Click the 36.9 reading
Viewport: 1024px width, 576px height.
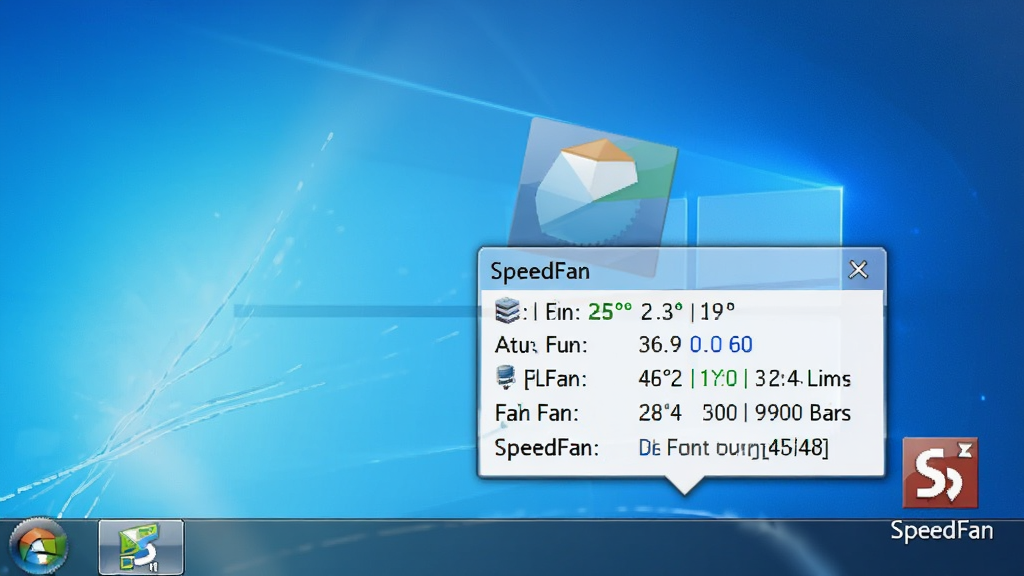click(x=660, y=344)
